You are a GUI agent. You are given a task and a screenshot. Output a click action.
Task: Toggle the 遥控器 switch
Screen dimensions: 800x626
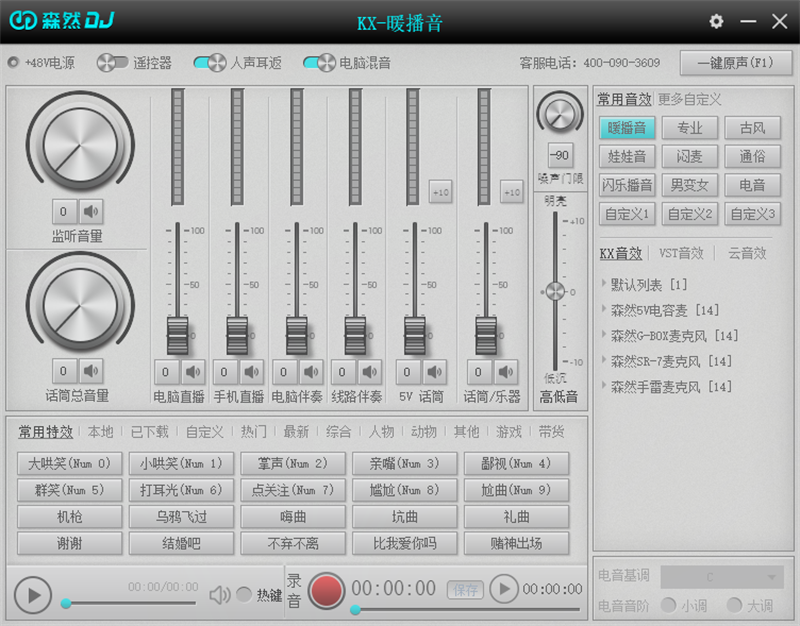click(112, 63)
